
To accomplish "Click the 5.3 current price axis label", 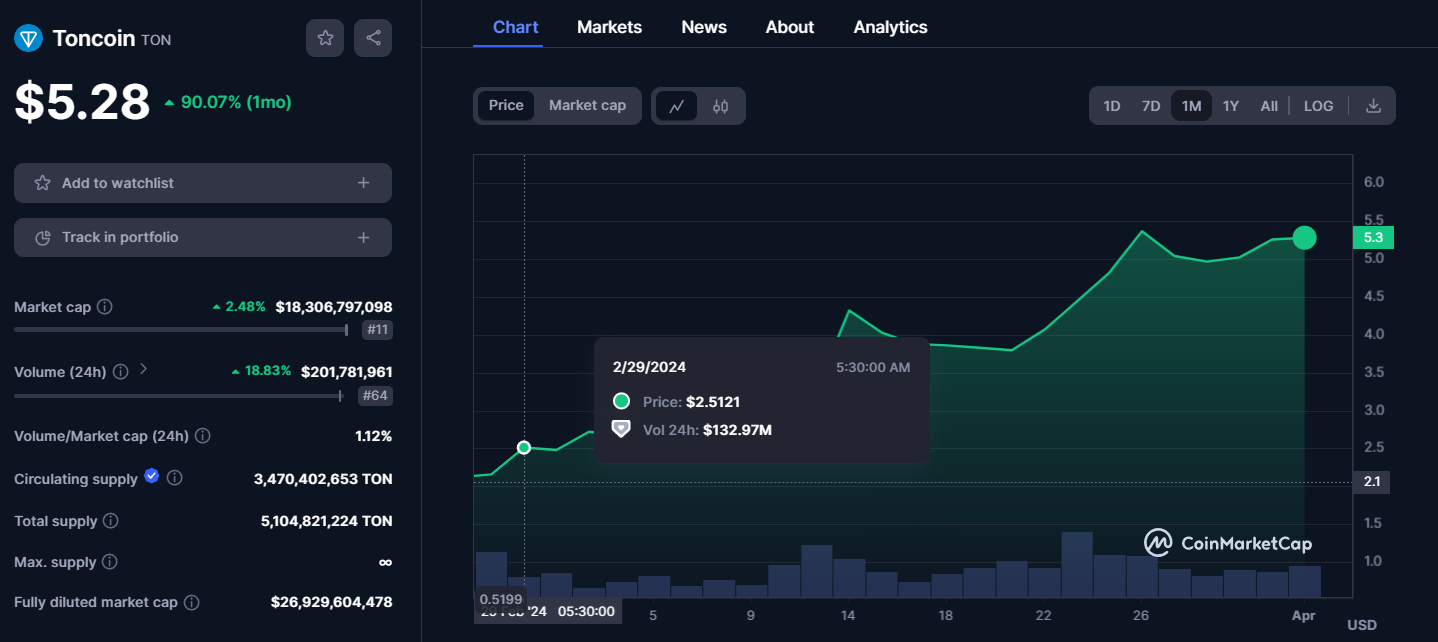I will click(x=1372, y=237).
